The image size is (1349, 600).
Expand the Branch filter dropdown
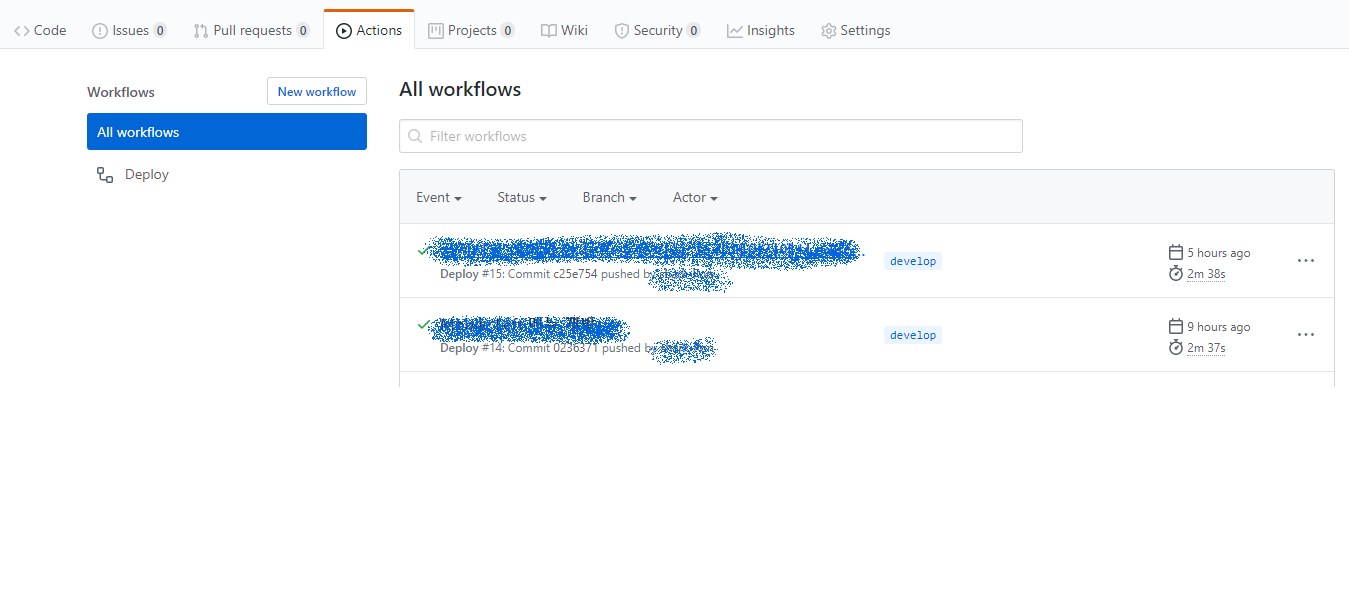tap(610, 197)
